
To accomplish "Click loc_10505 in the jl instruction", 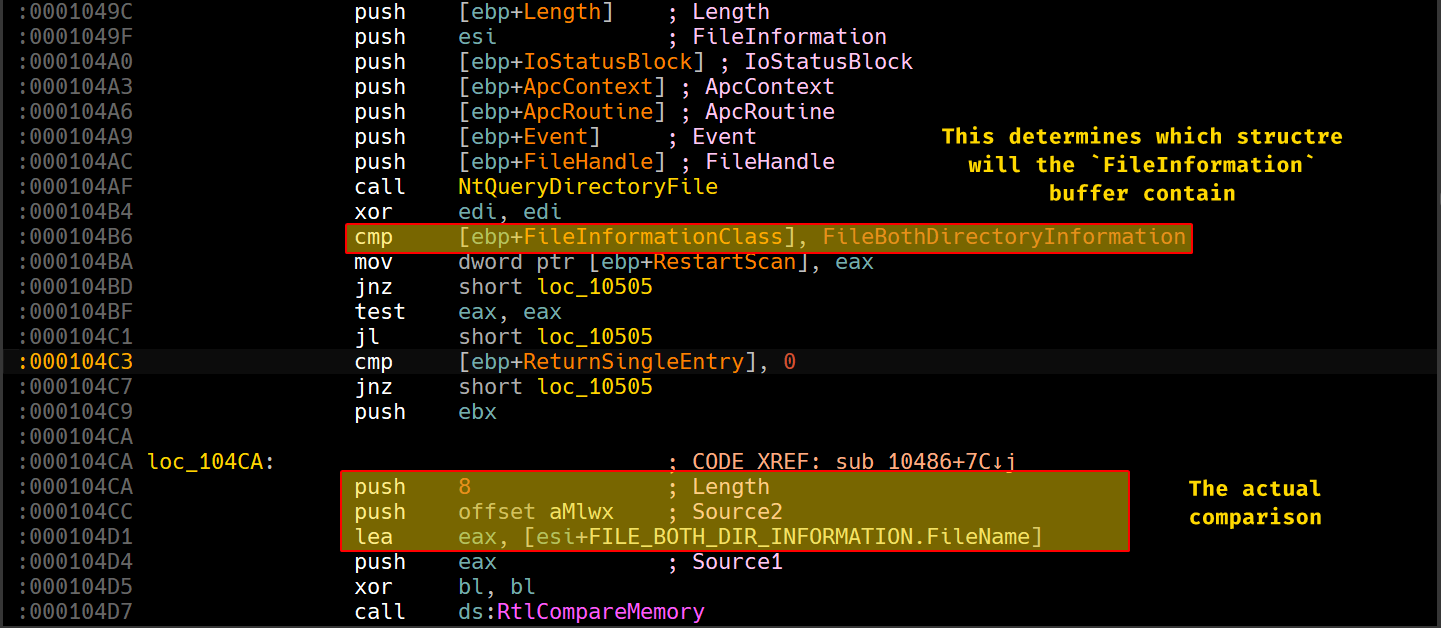I will point(594,337).
